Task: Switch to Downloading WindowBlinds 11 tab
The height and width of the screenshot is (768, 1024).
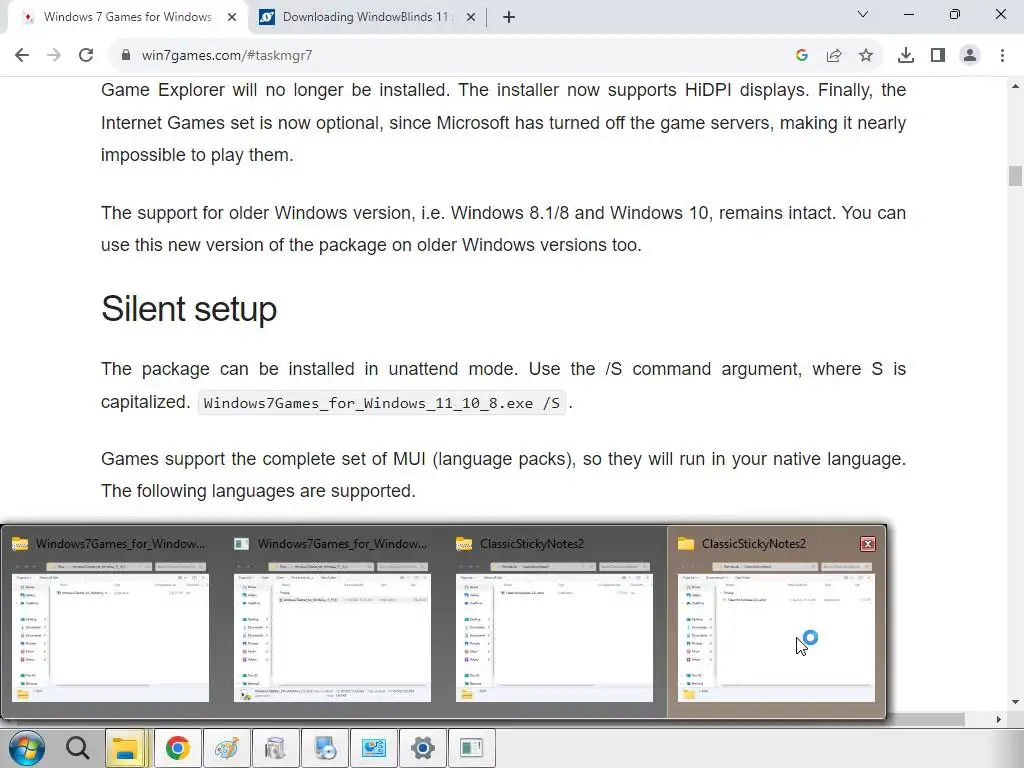Action: coord(368,17)
